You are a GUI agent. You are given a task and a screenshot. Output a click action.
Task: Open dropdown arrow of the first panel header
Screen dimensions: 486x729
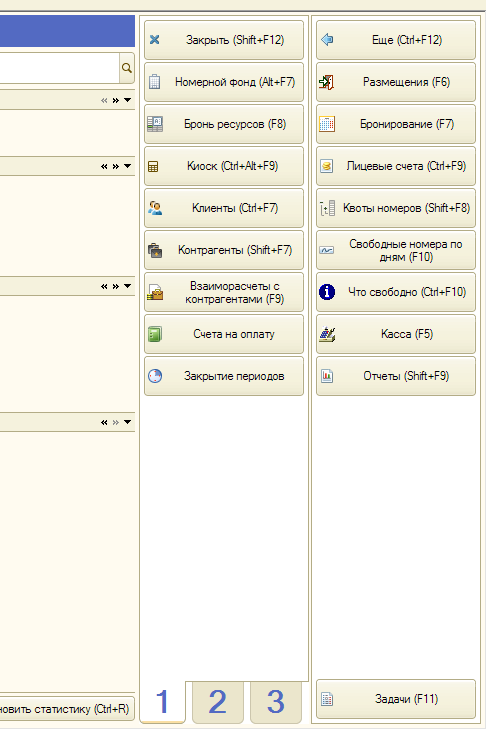click(127, 100)
